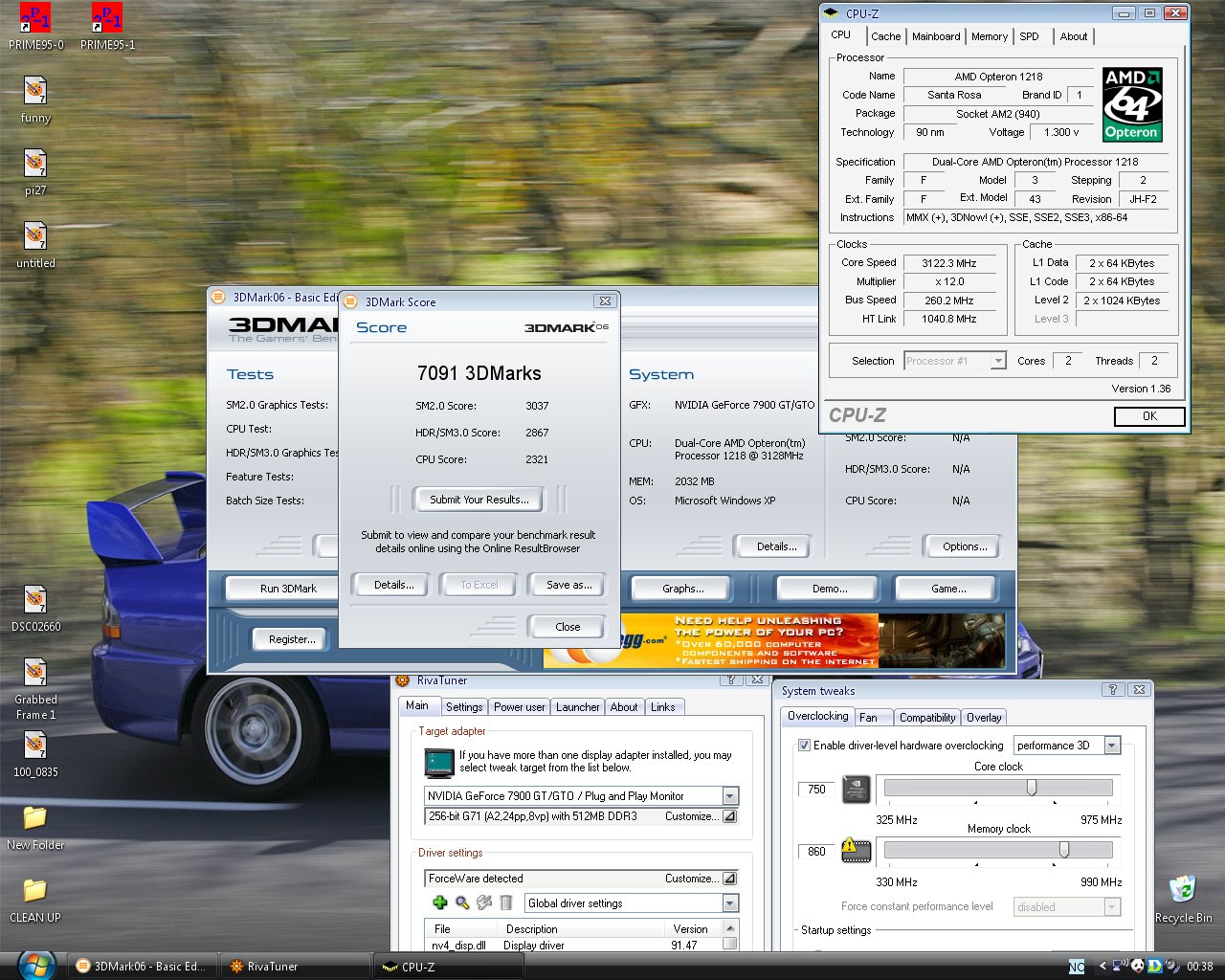The image size is (1225, 980).
Task: Select the DSC02660 desktop image icon
Action: pos(35,609)
